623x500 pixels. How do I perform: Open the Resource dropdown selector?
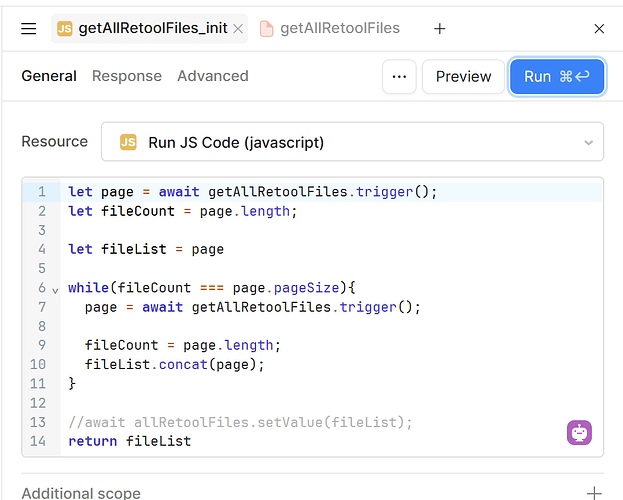click(352, 142)
